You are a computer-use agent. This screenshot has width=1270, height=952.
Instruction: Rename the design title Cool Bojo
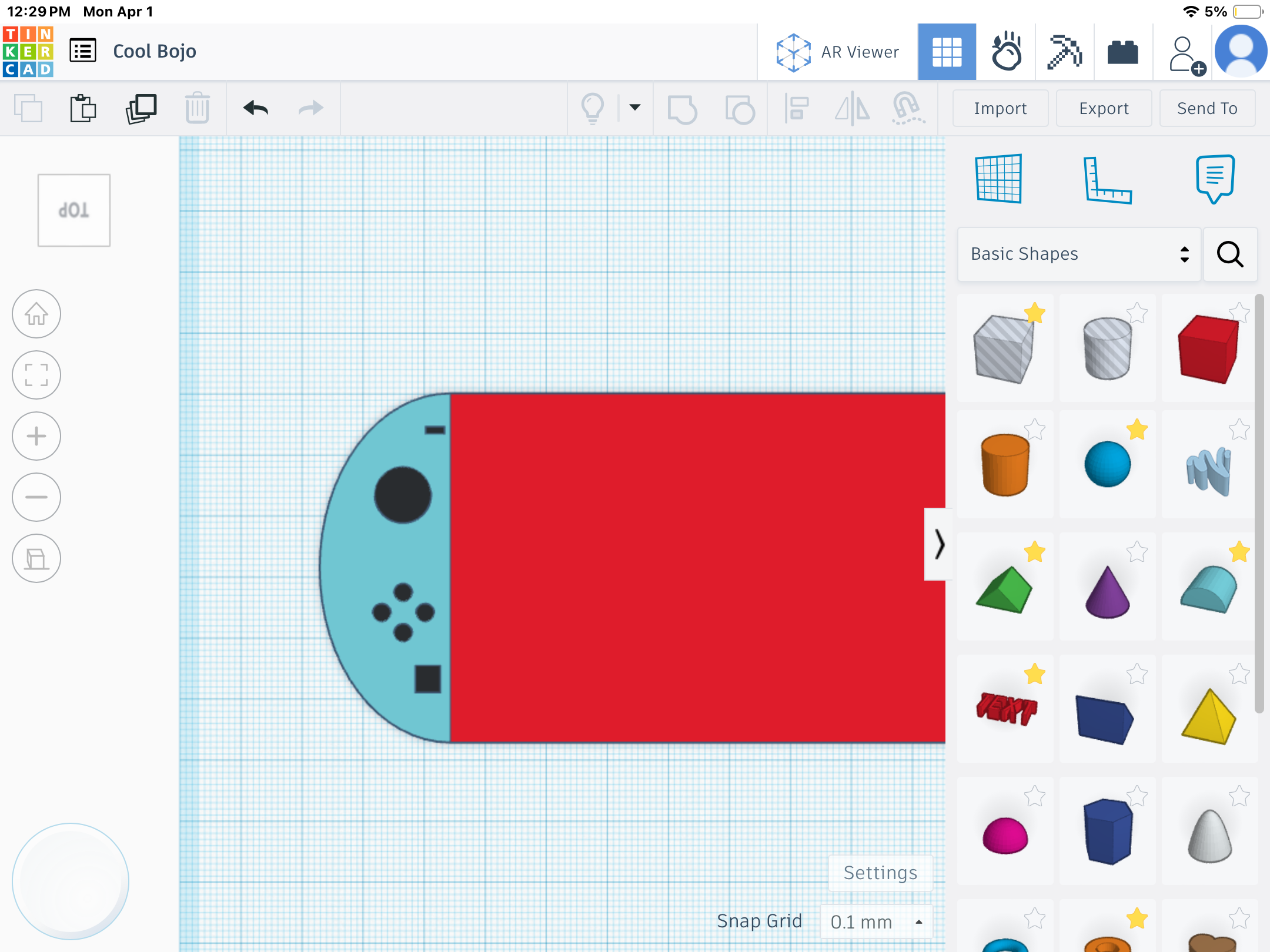[x=155, y=51]
